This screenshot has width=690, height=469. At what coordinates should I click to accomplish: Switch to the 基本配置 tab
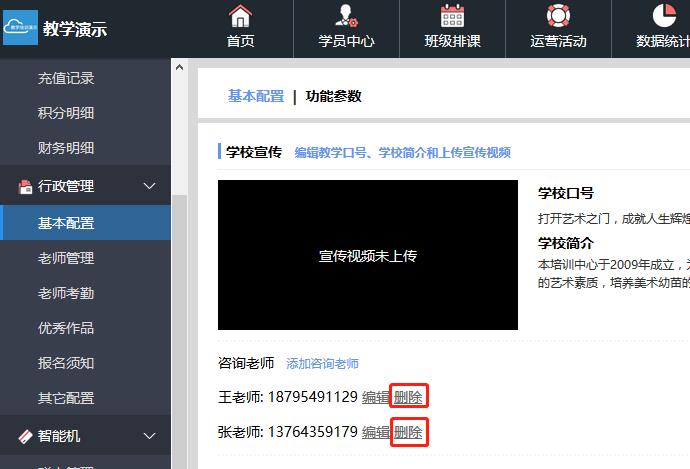256,96
